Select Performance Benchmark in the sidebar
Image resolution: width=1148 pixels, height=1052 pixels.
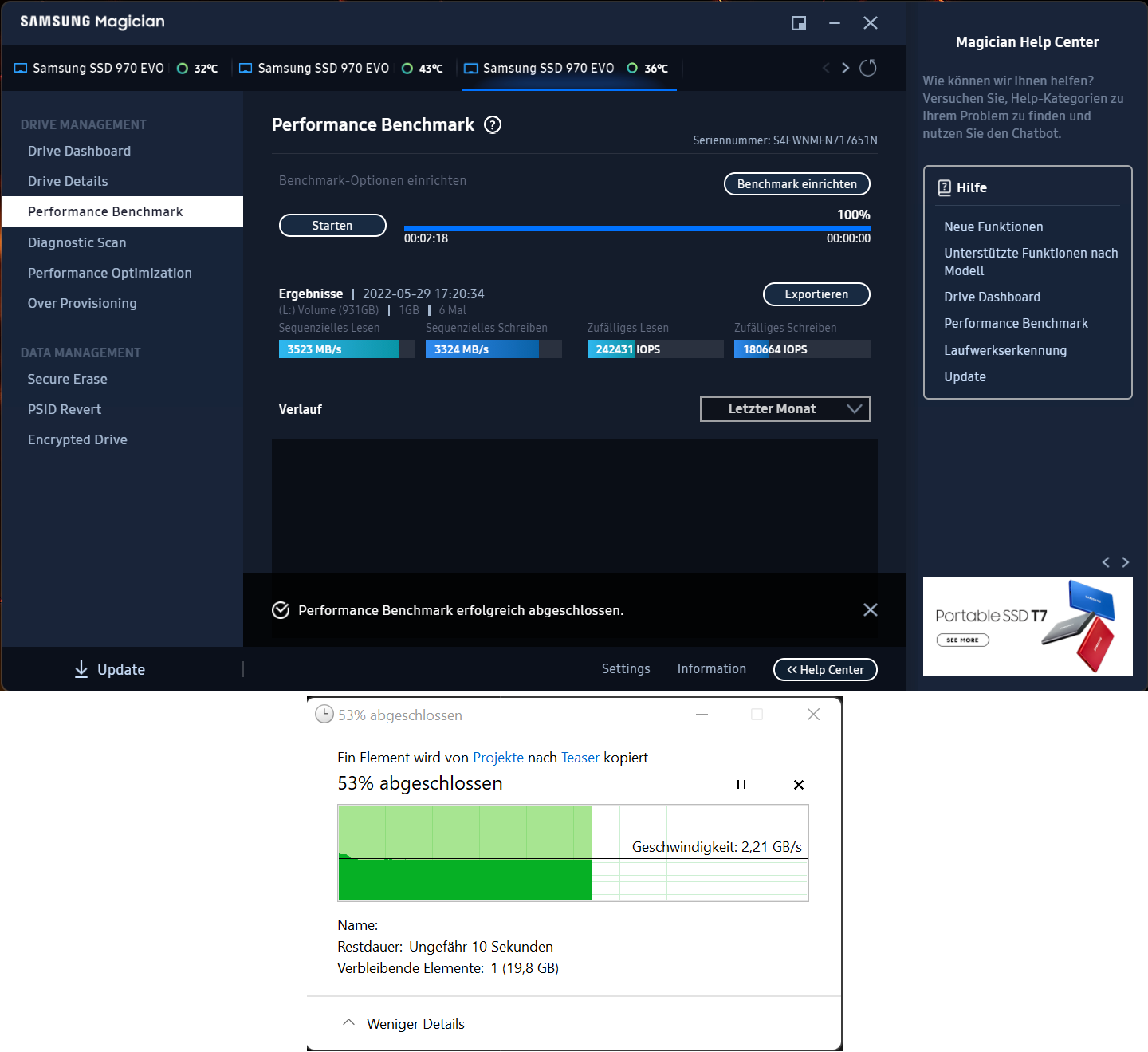click(x=123, y=211)
